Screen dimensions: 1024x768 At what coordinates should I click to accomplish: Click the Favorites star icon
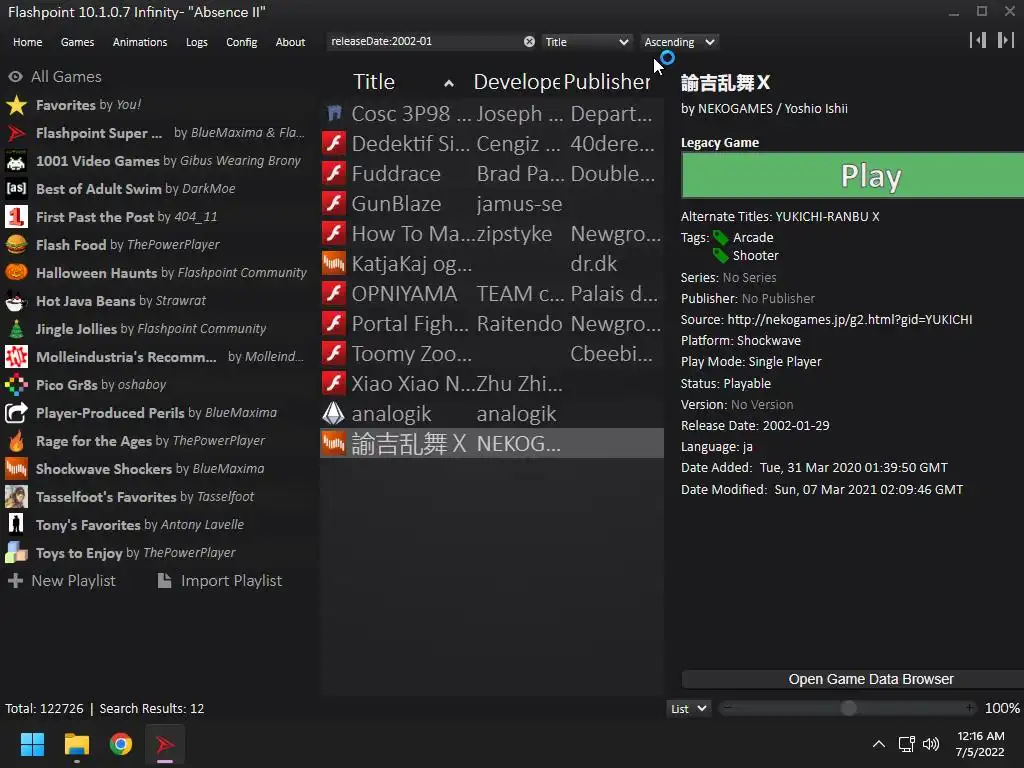[x=16, y=105]
